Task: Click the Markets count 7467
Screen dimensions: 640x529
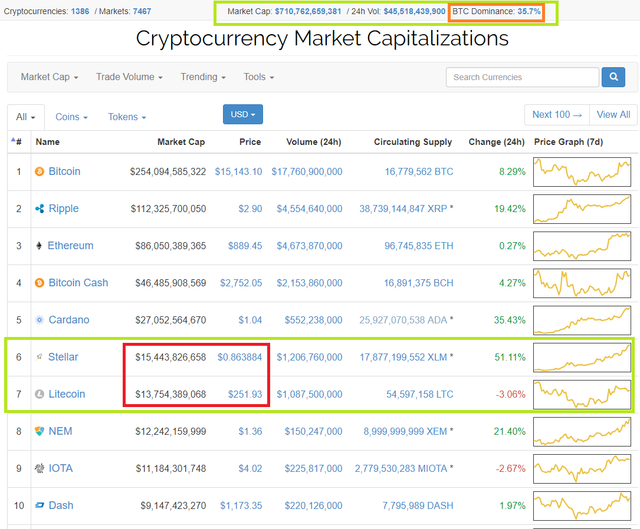Action: (x=142, y=11)
